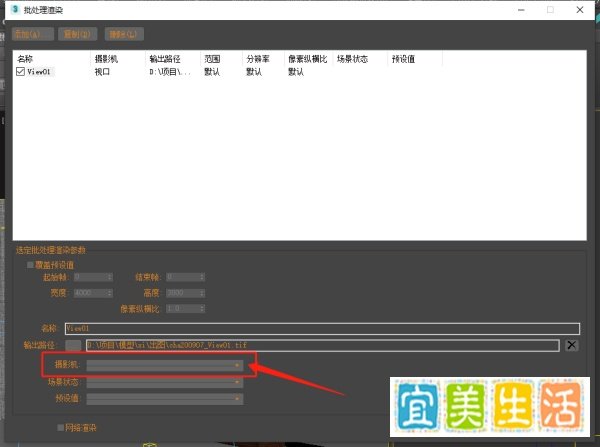Select the D:\项目\... output path cell

coord(170,72)
